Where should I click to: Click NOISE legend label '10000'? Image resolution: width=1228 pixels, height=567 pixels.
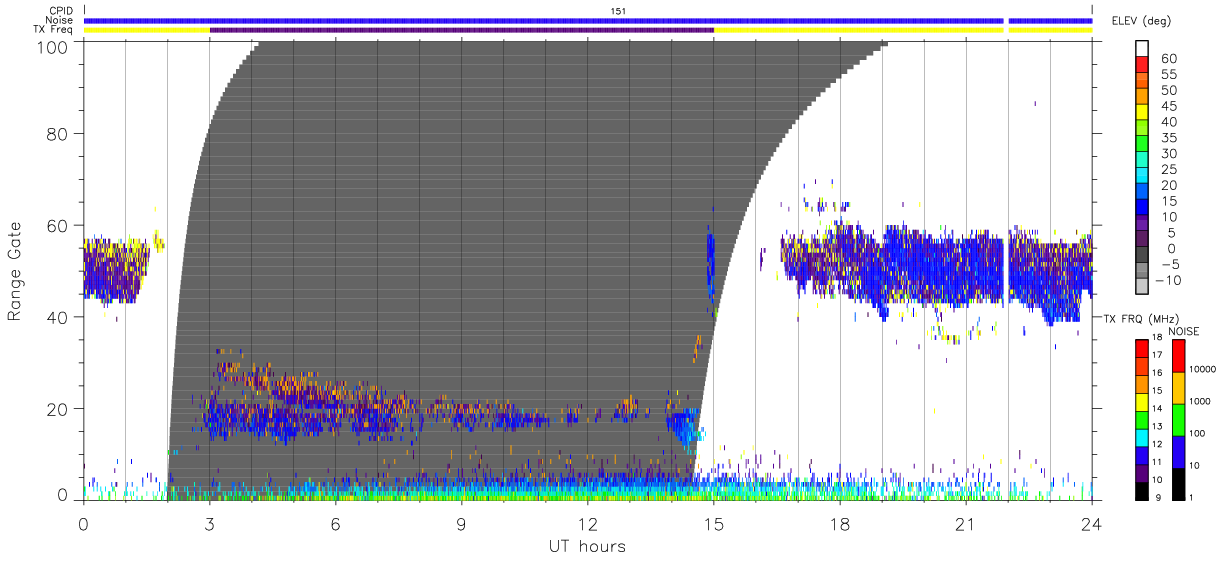1204,369
